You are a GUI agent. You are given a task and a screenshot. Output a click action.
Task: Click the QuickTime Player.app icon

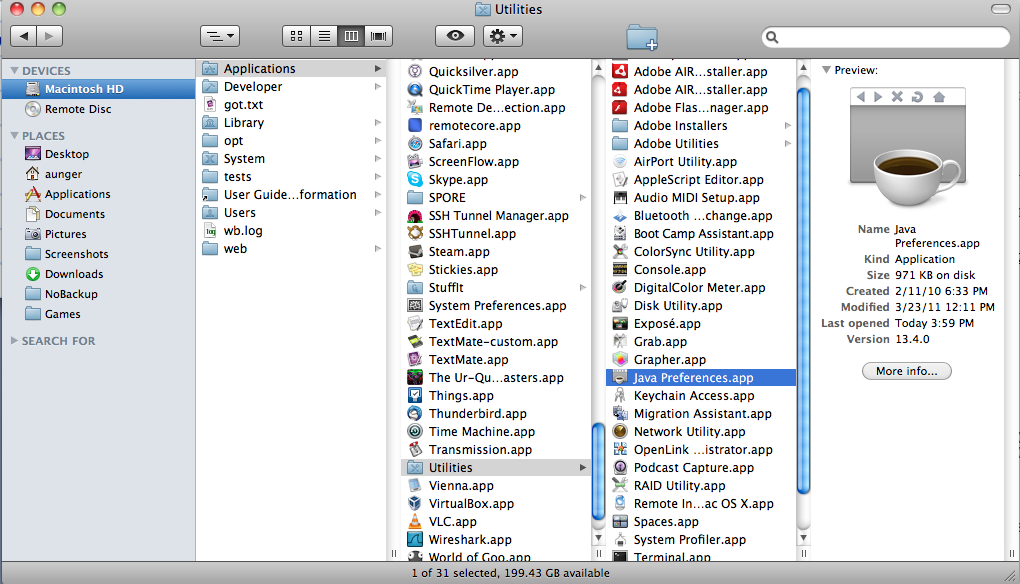415,90
